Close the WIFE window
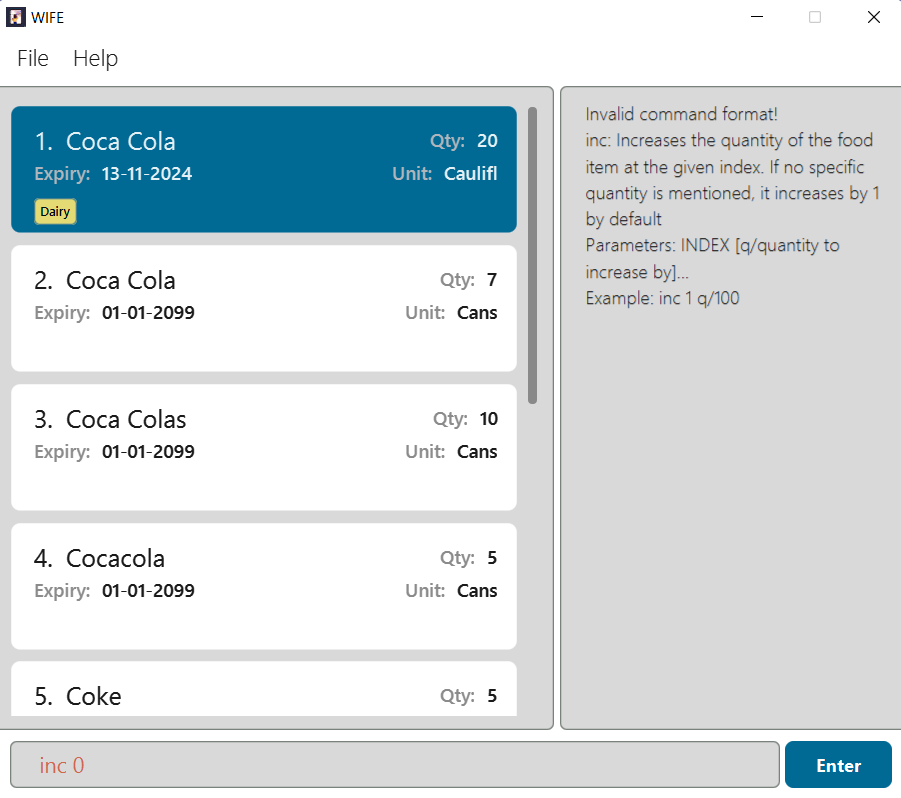Image resolution: width=901 pixels, height=798 pixels. 873,17
